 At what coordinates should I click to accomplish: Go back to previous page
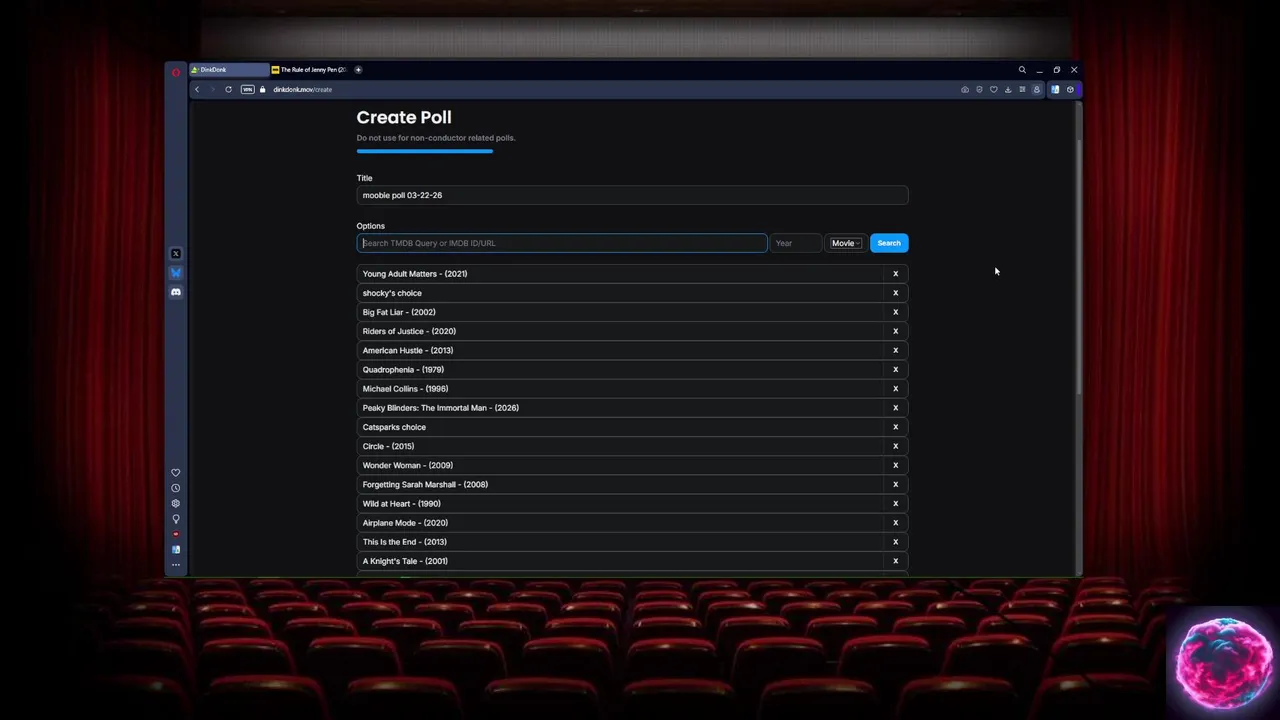[197, 90]
